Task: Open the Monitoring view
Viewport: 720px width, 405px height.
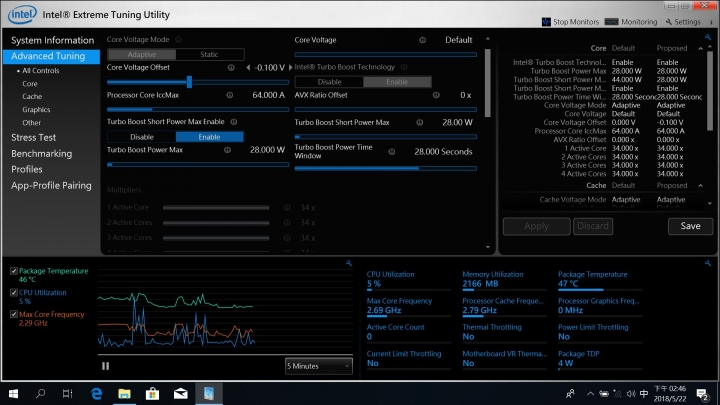Action: [631, 22]
